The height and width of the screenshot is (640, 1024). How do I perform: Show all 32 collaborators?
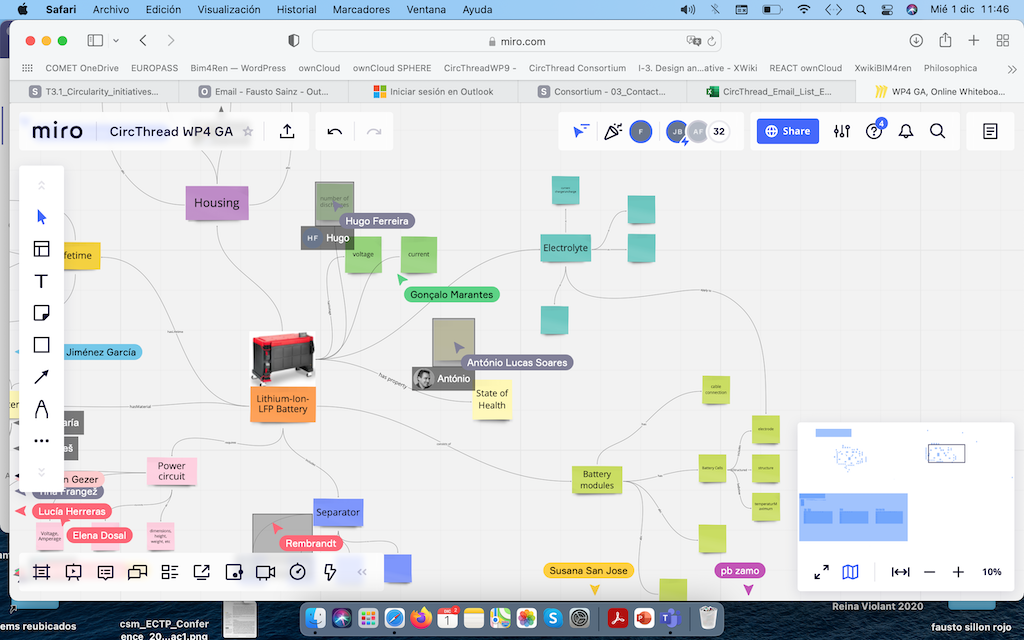coord(719,131)
